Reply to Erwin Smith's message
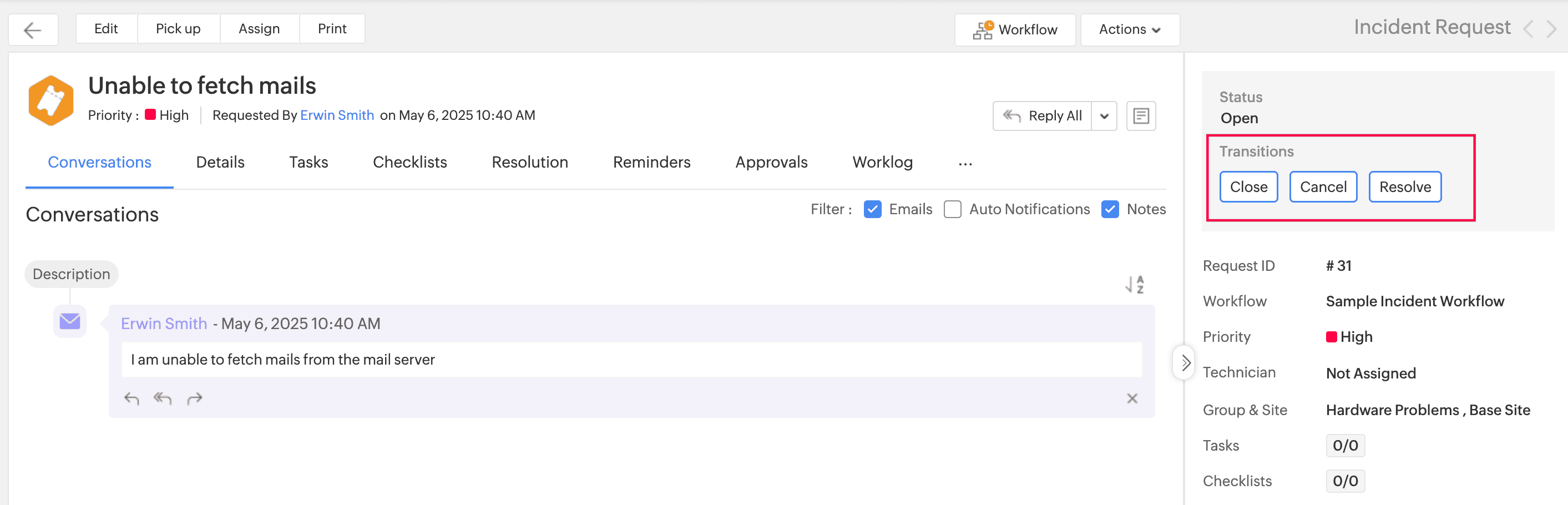The width and height of the screenshot is (1568, 505). (x=131, y=398)
